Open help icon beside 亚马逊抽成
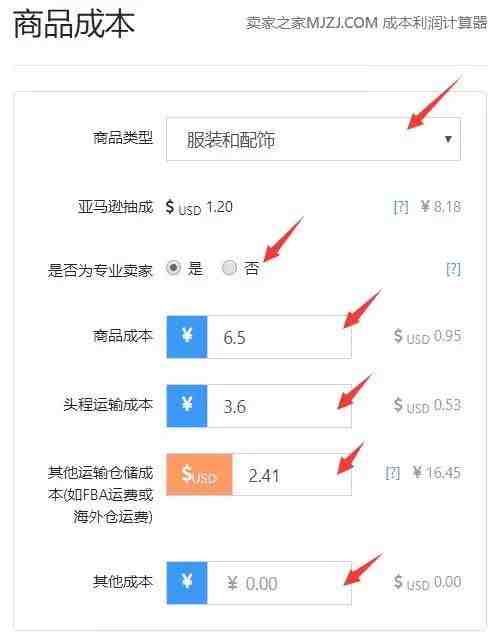This screenshot has width=501, height=642. click(x=401, y=207)
